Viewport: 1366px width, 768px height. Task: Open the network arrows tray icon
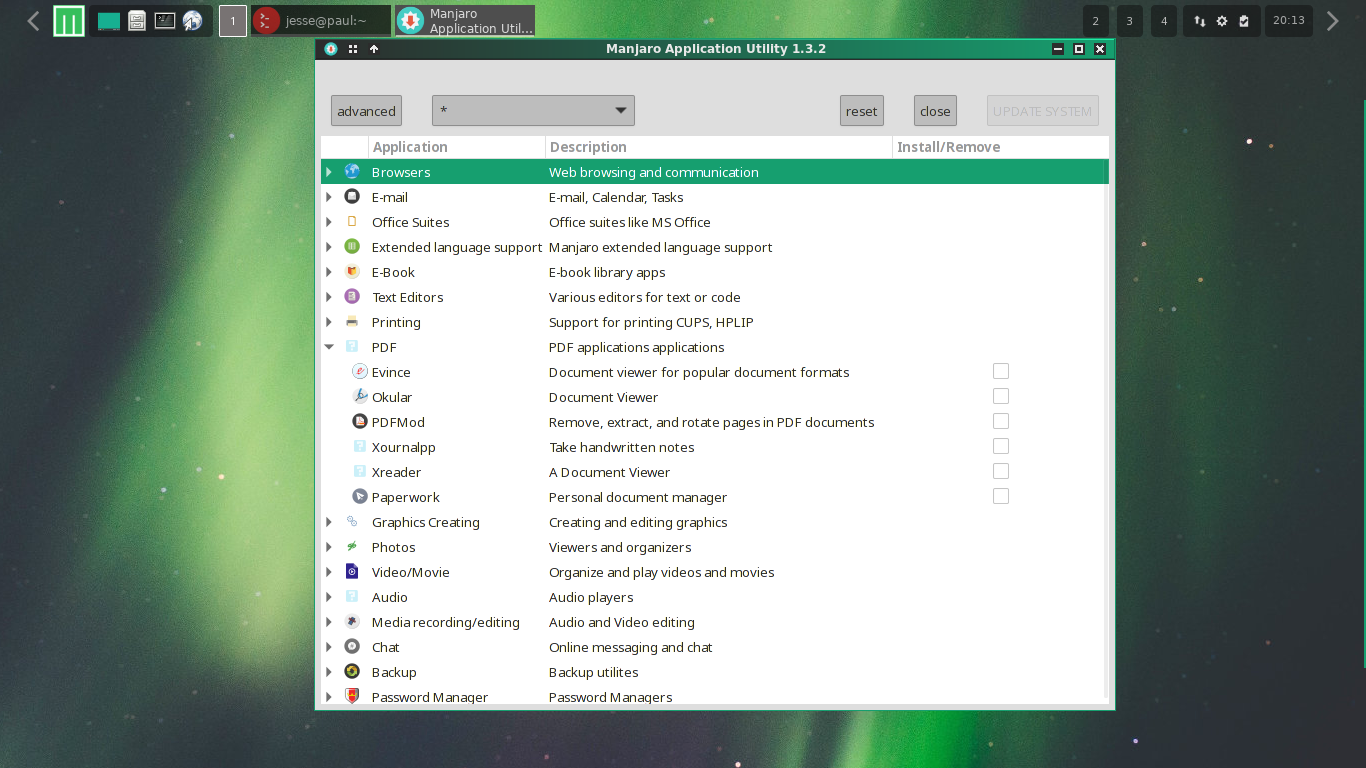pyautogui.click(x=1200, y=21)
